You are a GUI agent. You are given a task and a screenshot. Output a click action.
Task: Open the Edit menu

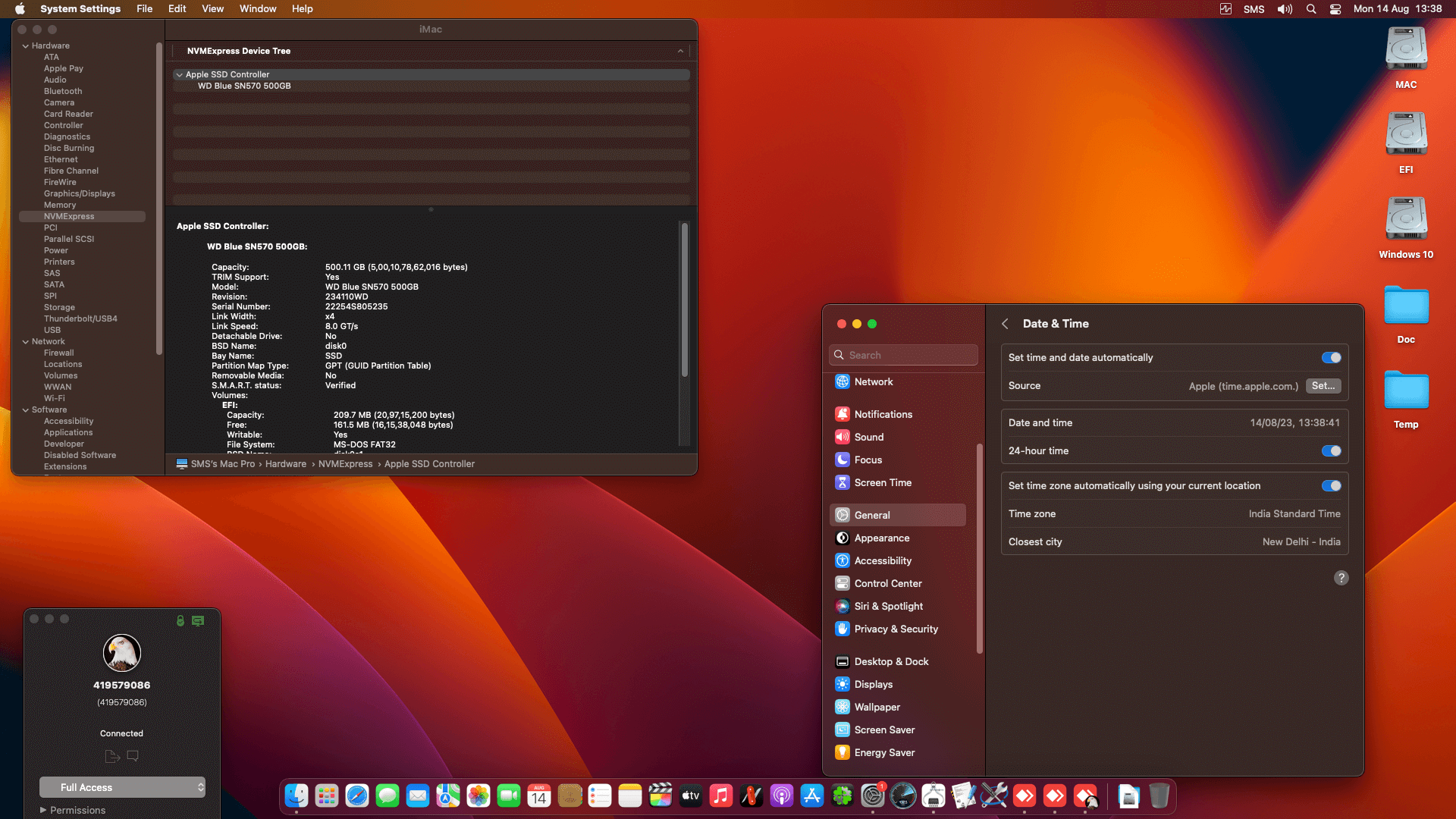tap(177, 9)
